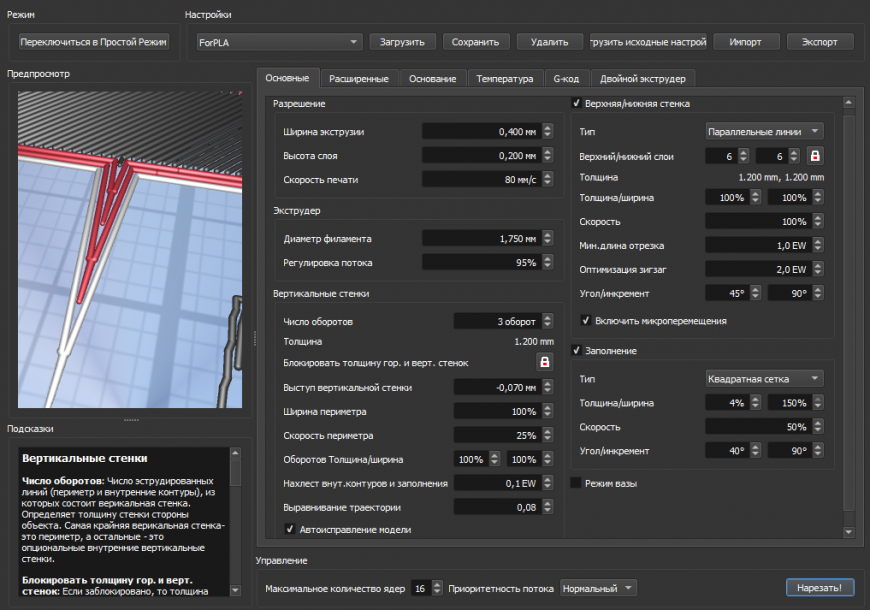This screenshot has height=610, width=870.
Task: Click the print speed spinner arrows
Action: 548,179
